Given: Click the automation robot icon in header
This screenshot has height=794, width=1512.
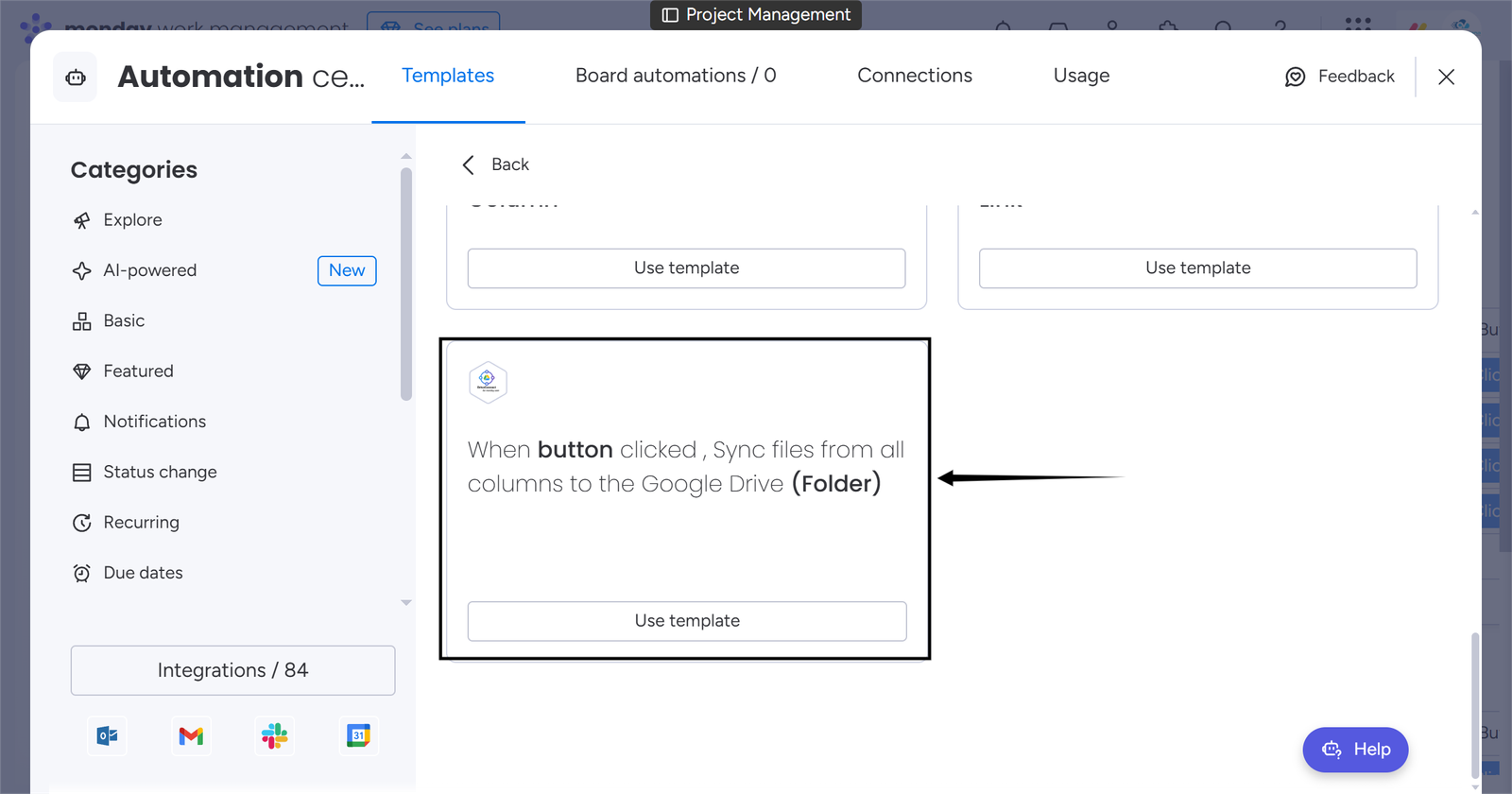Looking at the screenshot, I should [76, 78].
